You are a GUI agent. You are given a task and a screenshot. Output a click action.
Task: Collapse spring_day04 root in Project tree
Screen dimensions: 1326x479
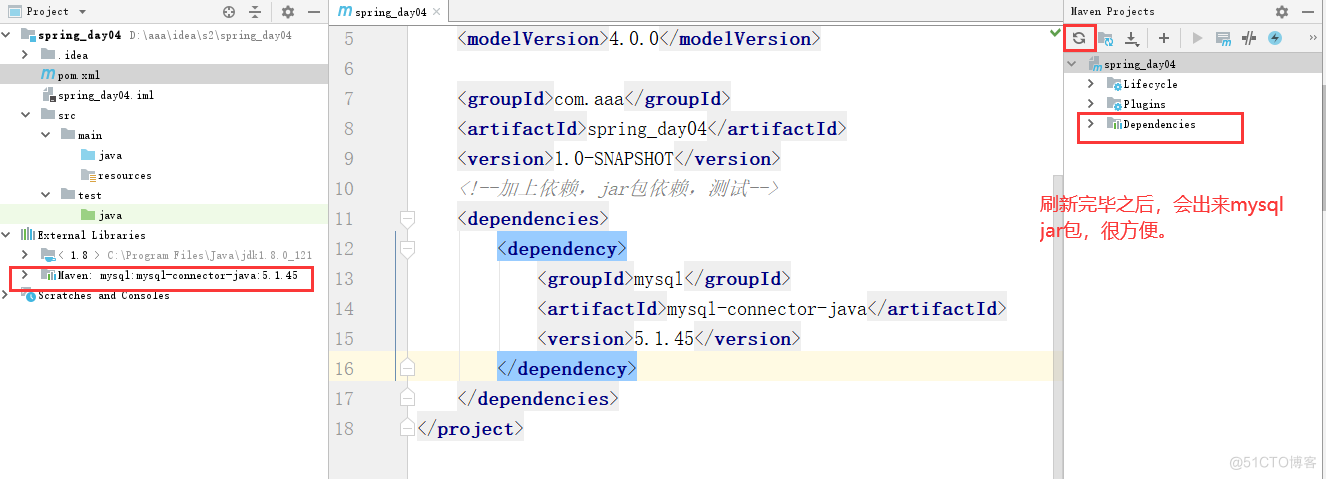pos(8,35)
